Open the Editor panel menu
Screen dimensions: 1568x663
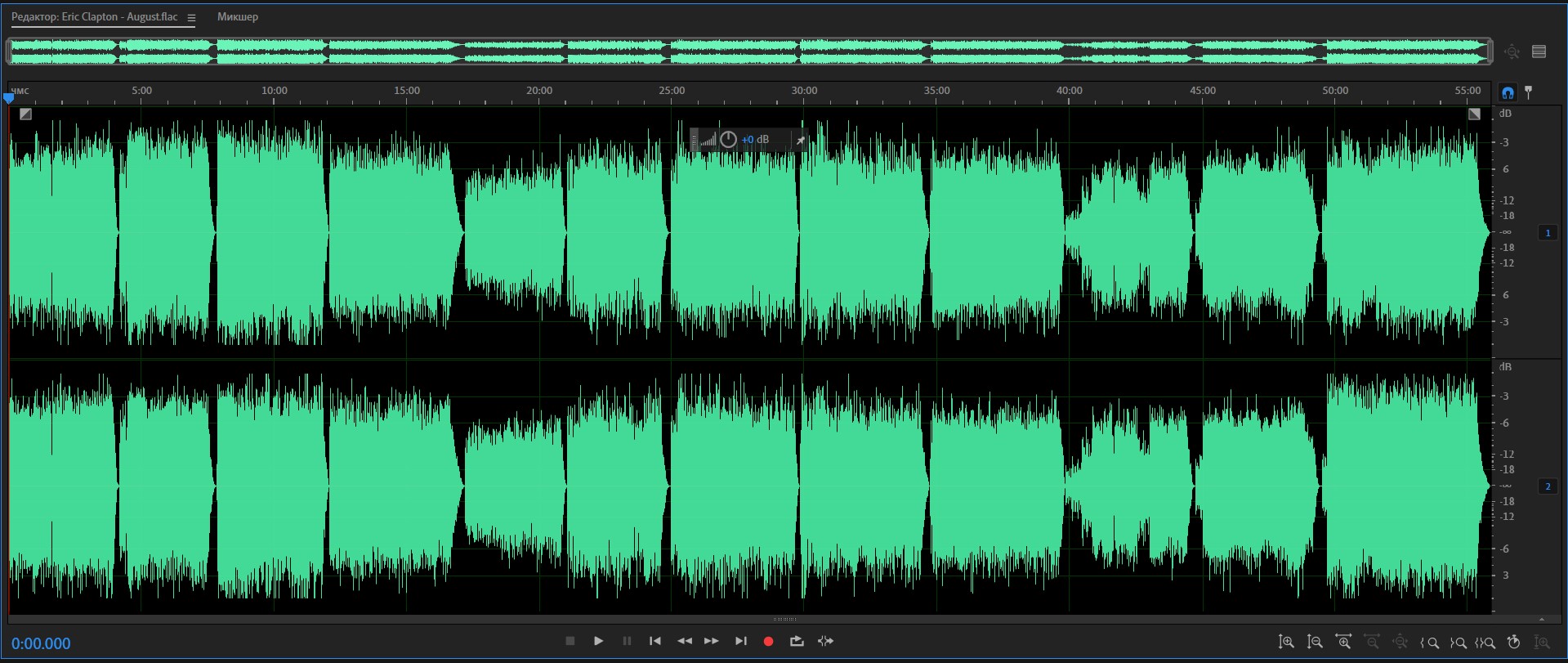click(191, 18)
